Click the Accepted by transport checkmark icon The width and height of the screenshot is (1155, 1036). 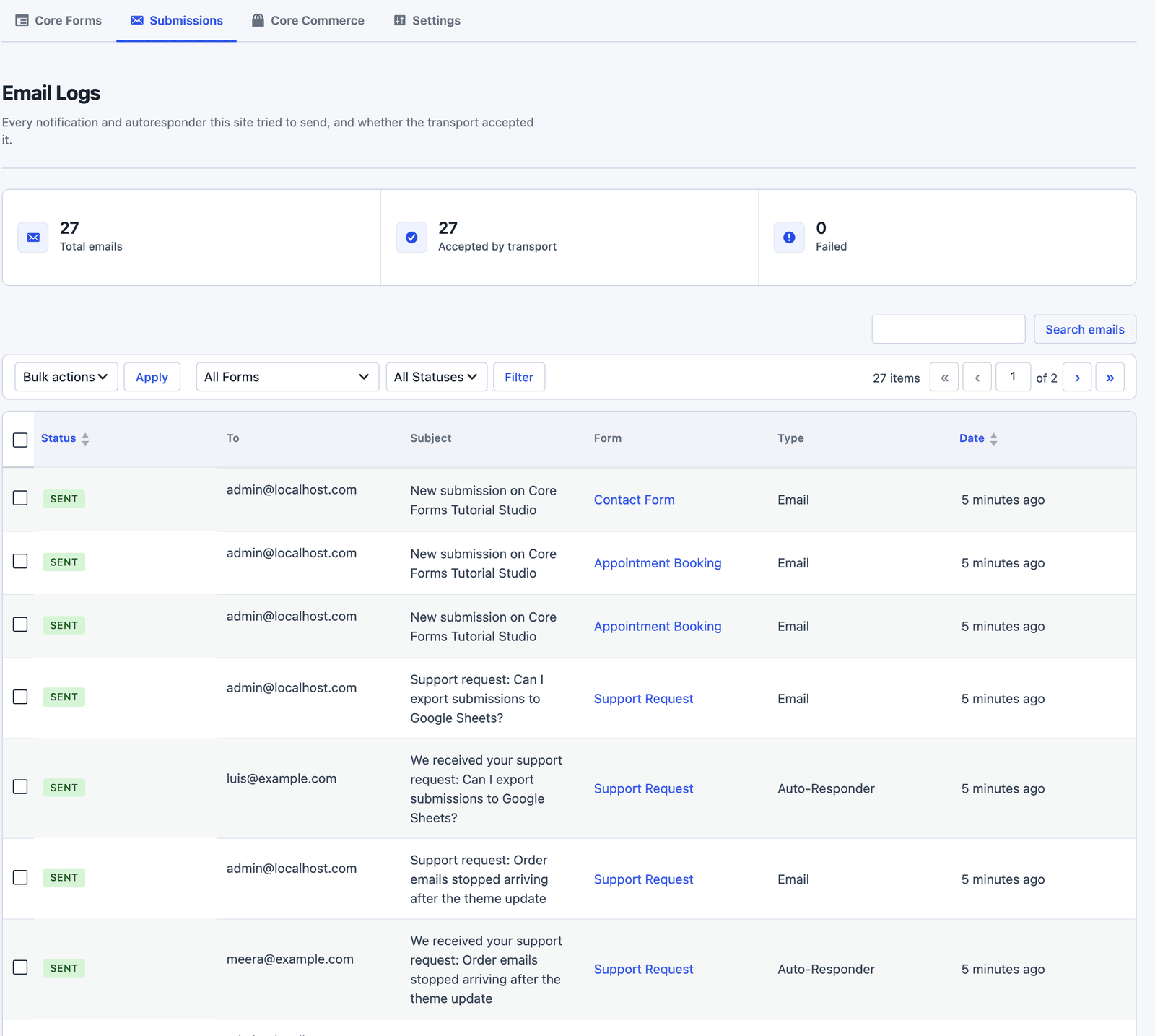click(x=411, y=238)
